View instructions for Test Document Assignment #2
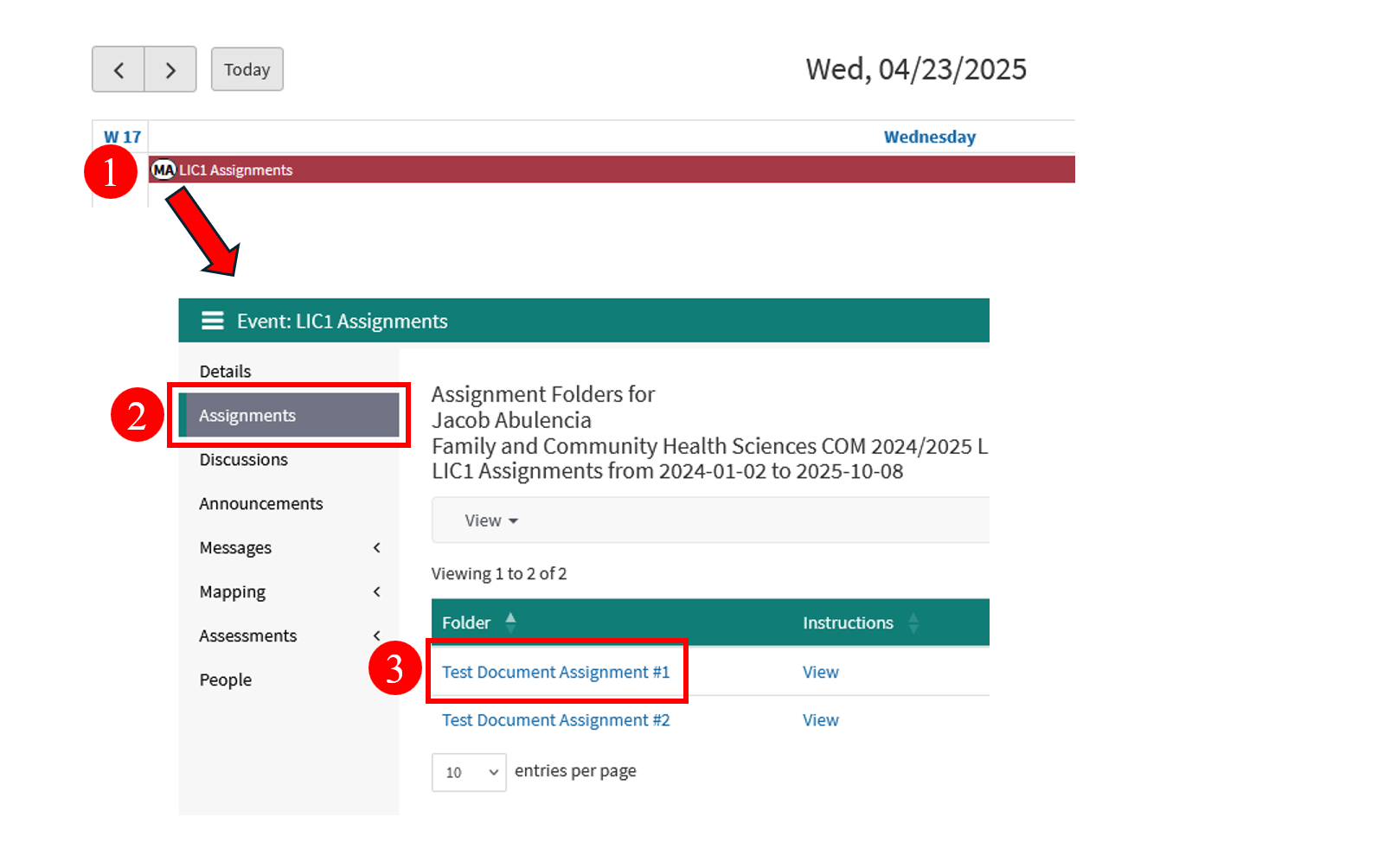 821,720
